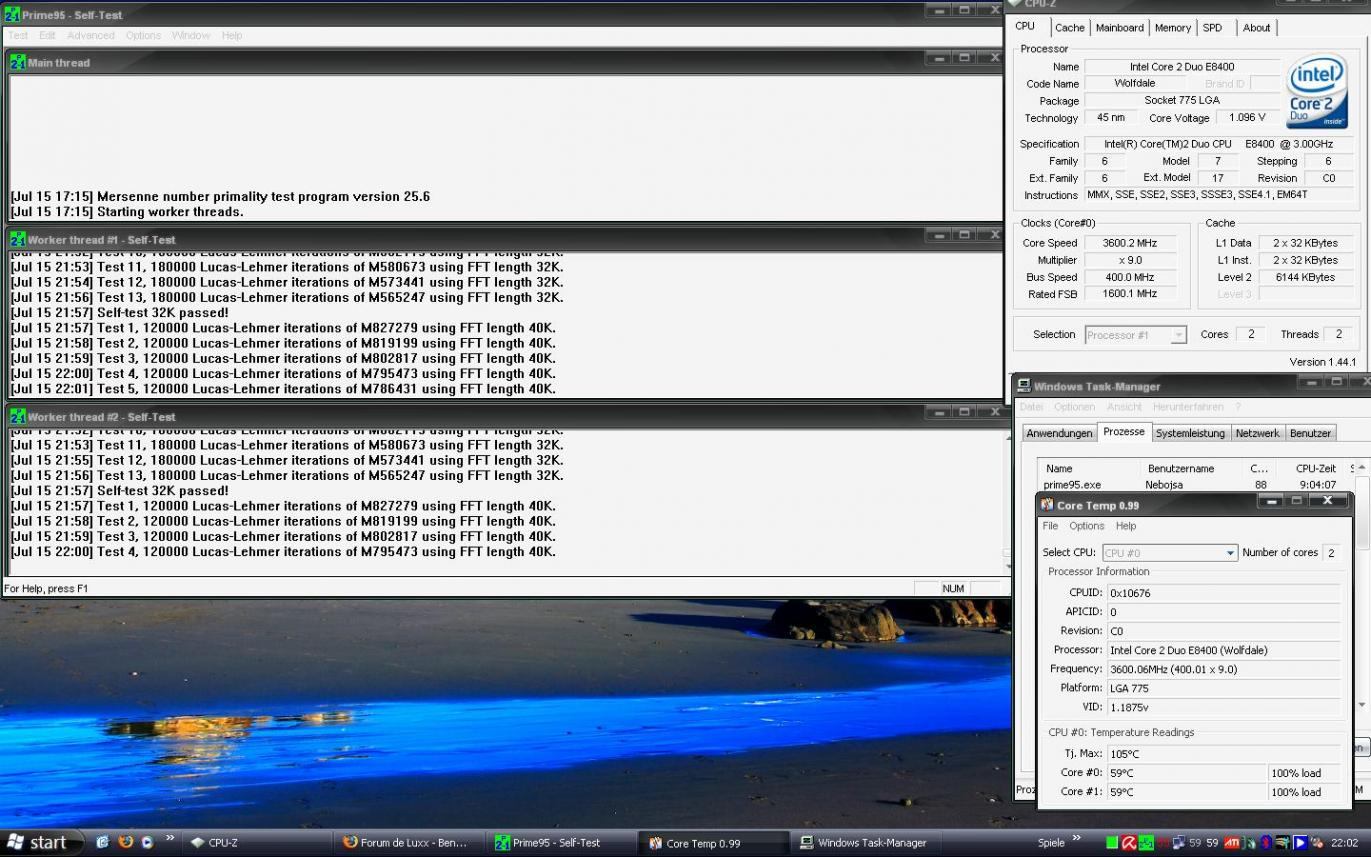This screenshot has width=1371, height=857.
Task: Click the Task Manager green graph tray icon
Action: coord(1146,842)
